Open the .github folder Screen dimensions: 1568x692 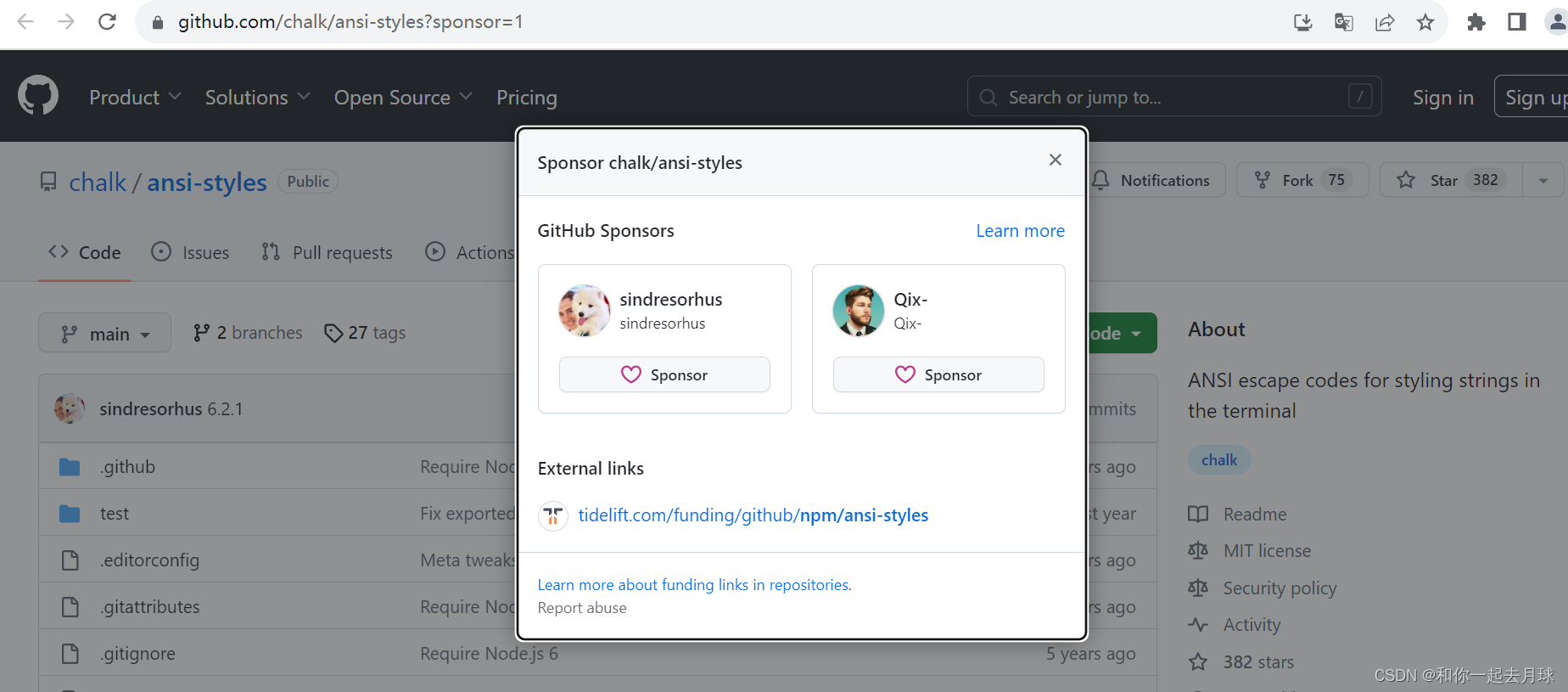click(127, 467)
